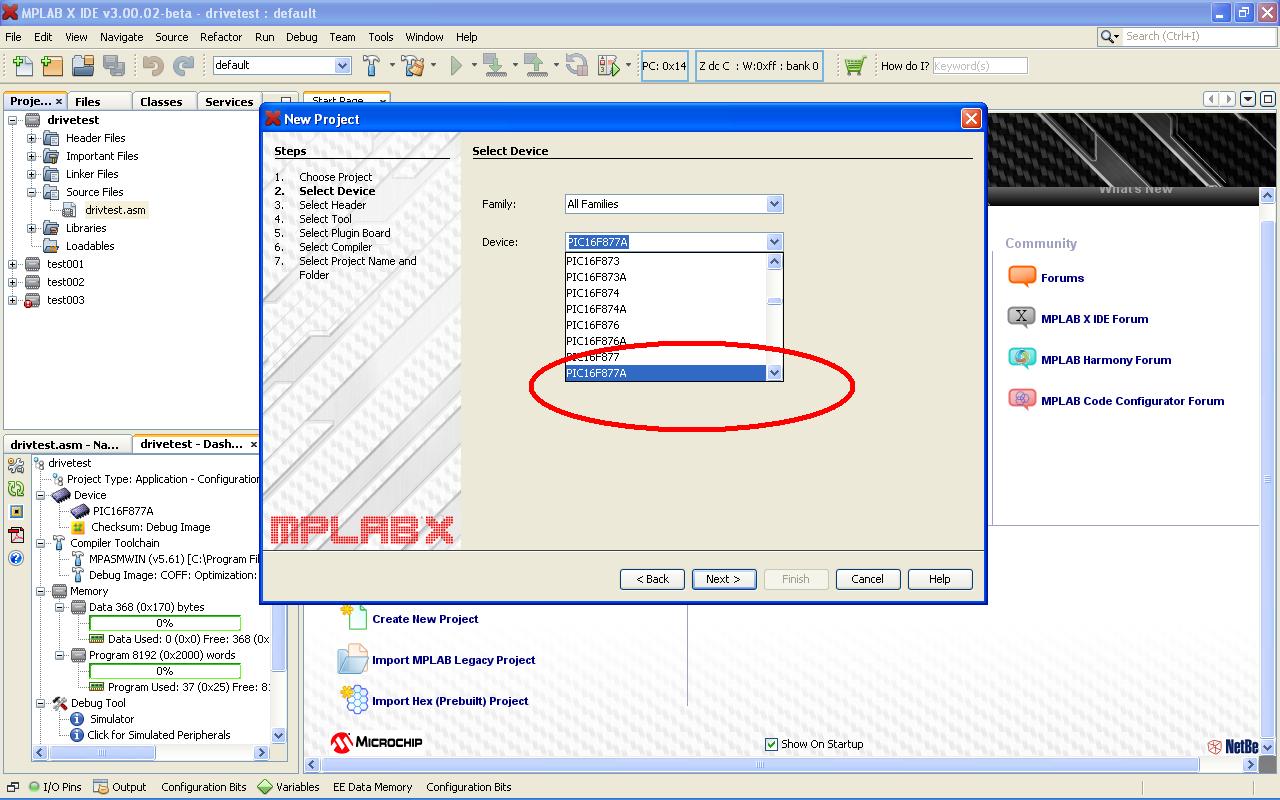Viewport: 1280px width, 800px height.
Task: Click the program device download icon
Action: point(494,66)
